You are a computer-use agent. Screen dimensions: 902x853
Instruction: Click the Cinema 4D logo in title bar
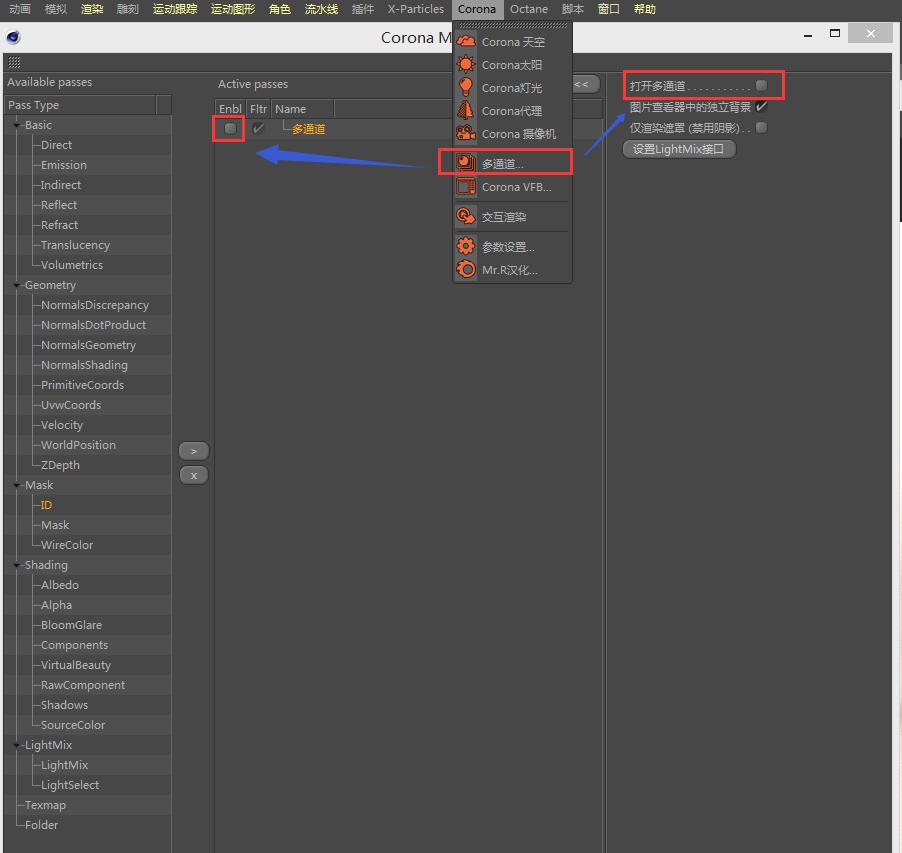click(x=13, y=37)
